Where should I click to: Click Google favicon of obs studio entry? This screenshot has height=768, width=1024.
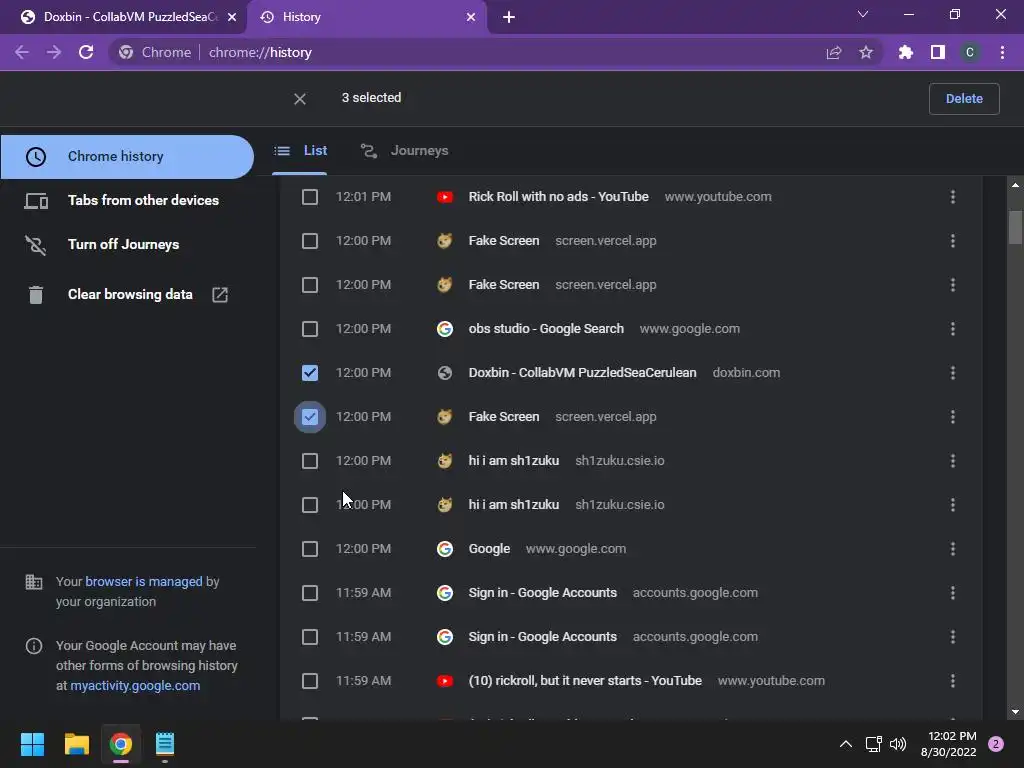[x=445, y=328]
